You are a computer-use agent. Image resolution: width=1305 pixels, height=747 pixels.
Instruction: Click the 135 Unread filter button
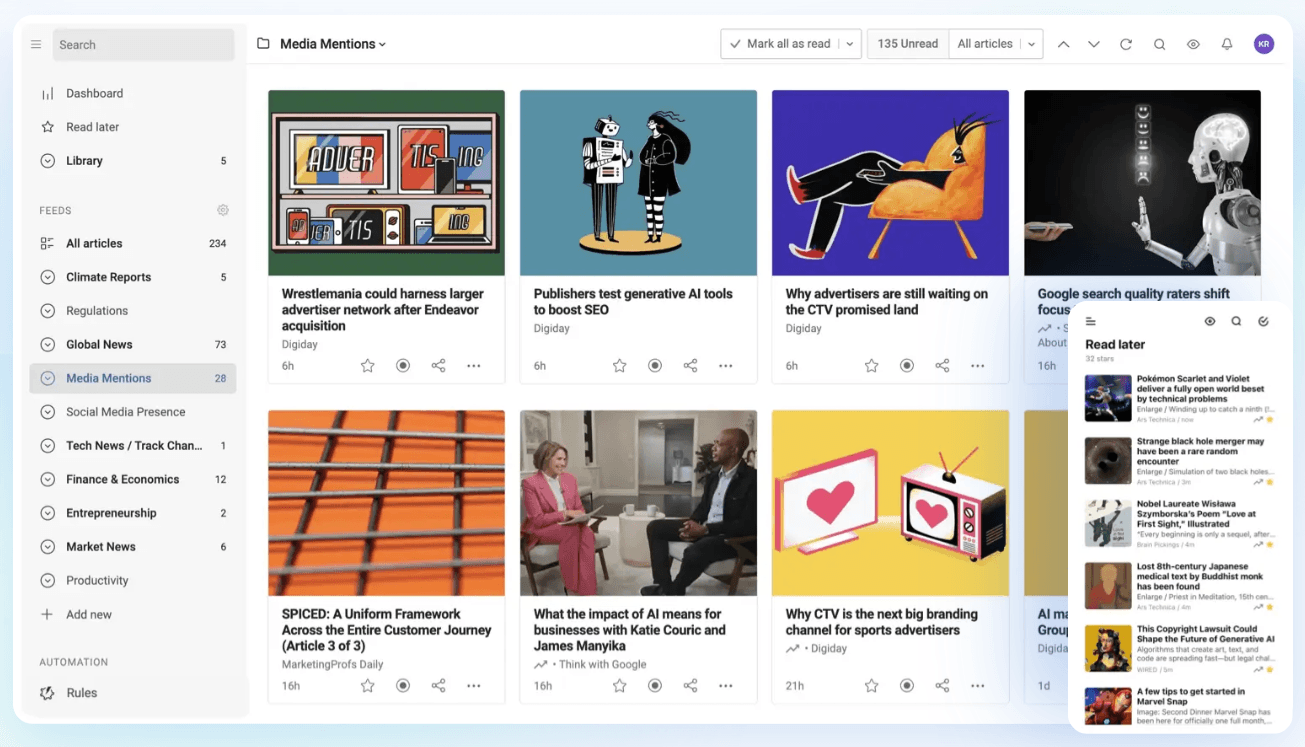tap(908, 44)
